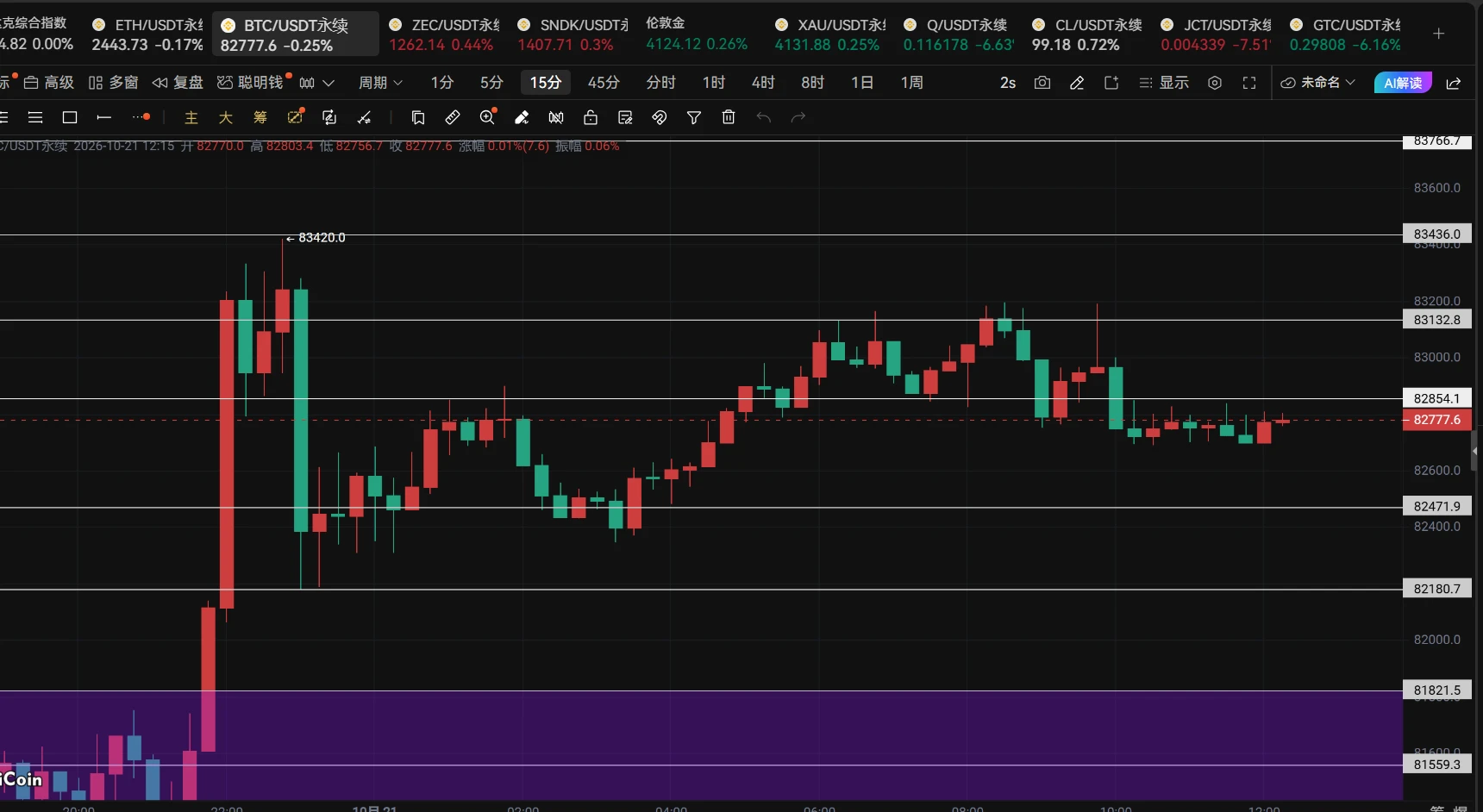Add a new ticker tab with plus
This screenshot has height=812, width=1483.
[1438, 34]
